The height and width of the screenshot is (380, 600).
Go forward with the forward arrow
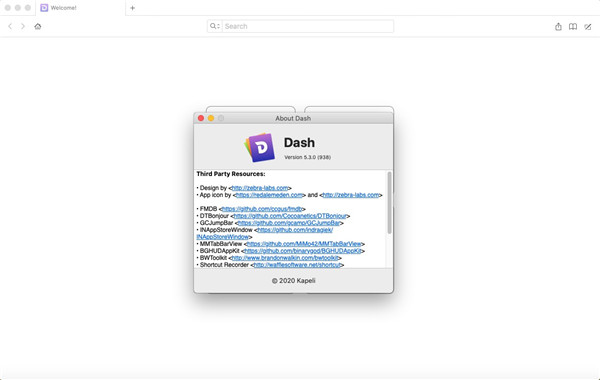click(x=23, y=26)
